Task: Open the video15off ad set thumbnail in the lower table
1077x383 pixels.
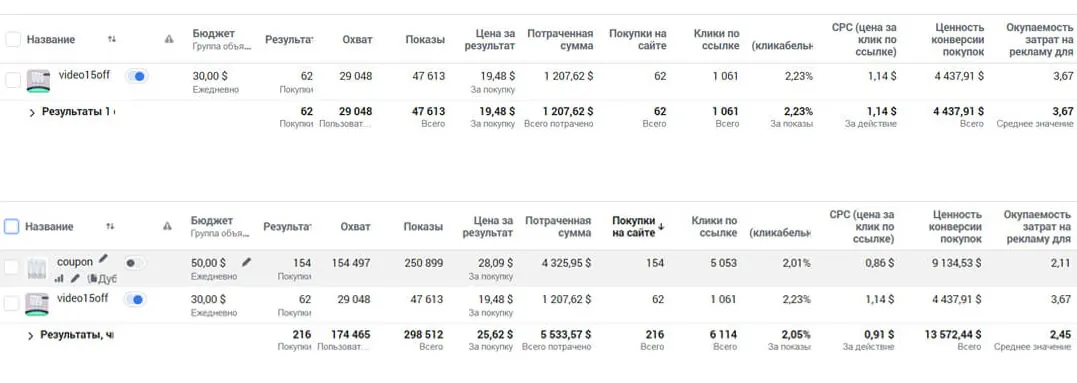Action: (x=37, y=304)
